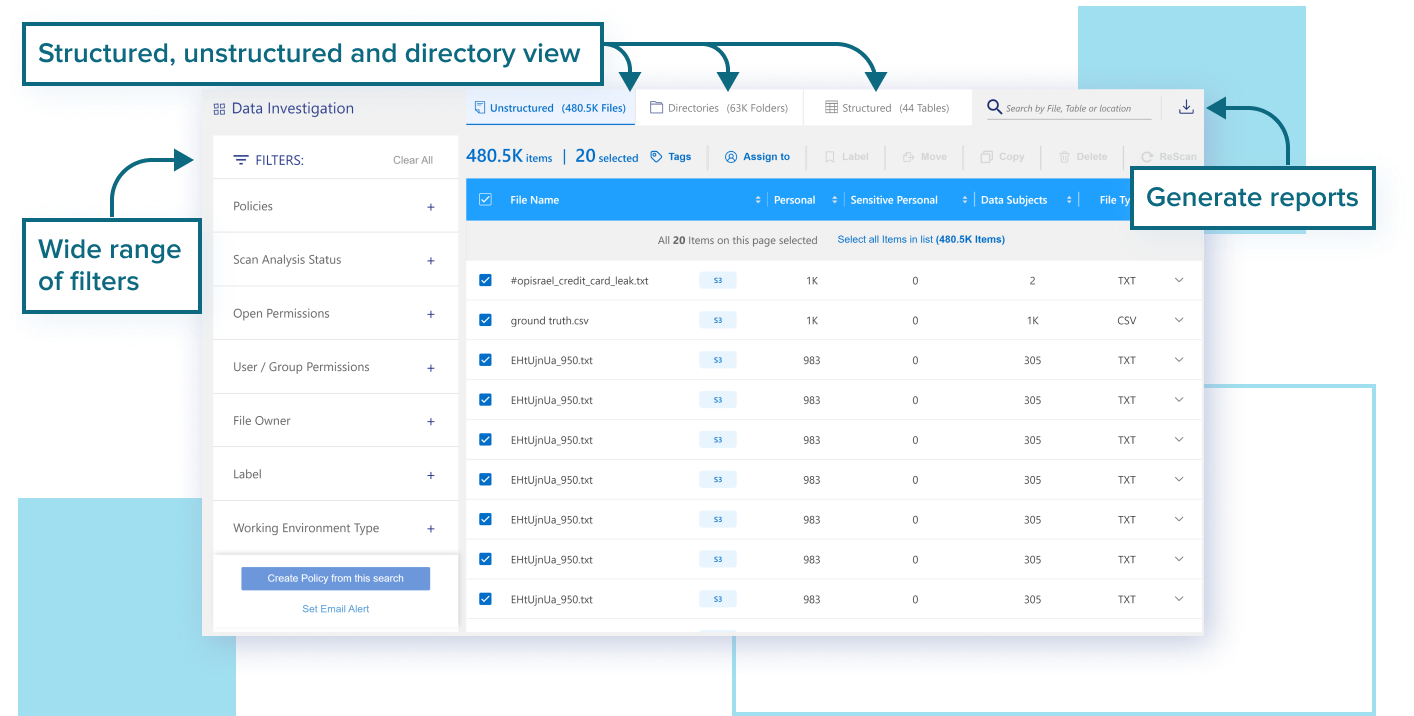Image resolution: width=1414 pixels, height=716 pixels.
Task: Switch to the Structured tab
Action: 886,108
